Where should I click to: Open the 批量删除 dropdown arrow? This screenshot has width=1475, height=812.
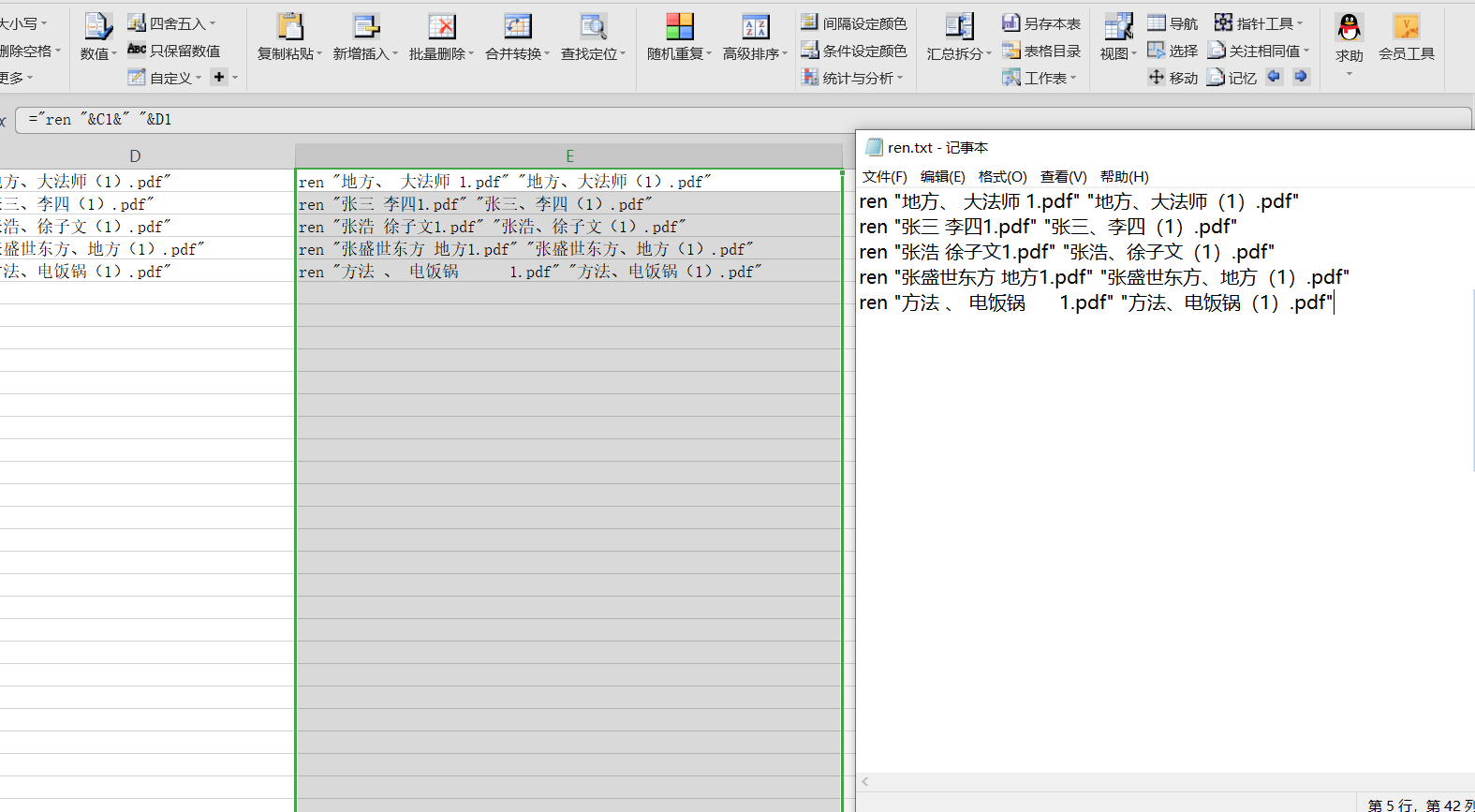coord(471,54)
